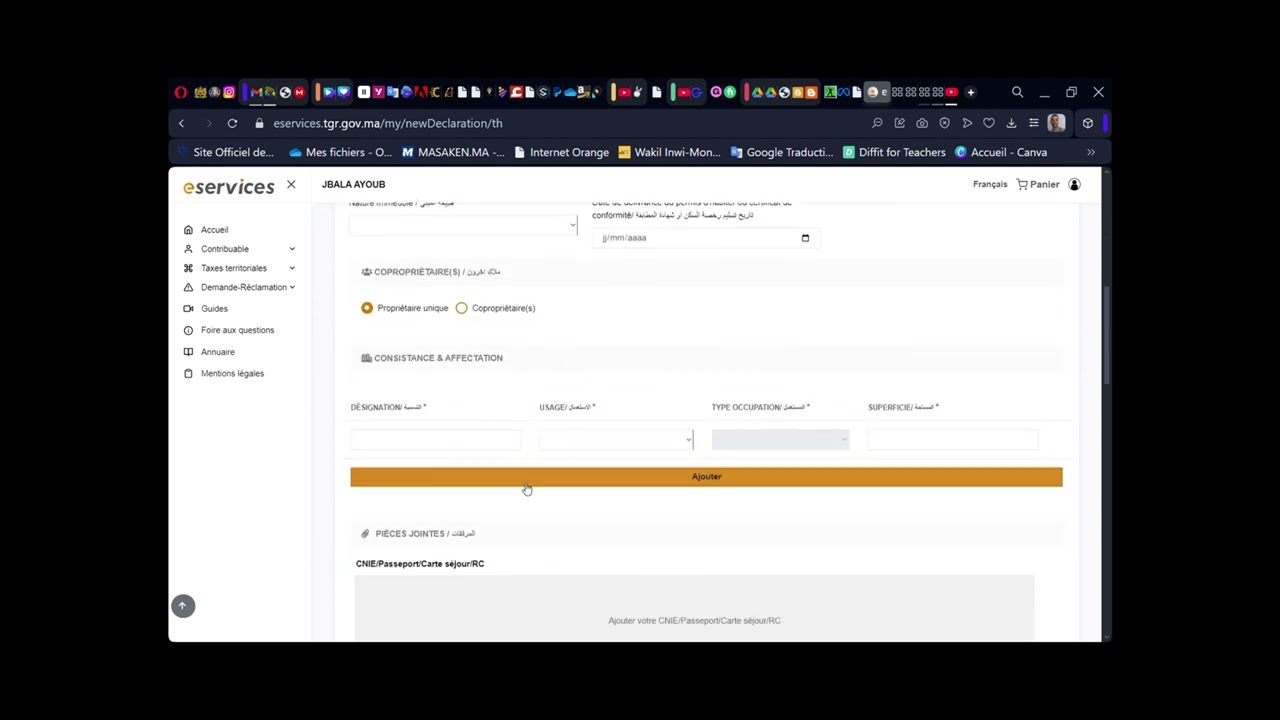
Task: Open MASAKEN.MA bookmark
Action: point(453,152)
